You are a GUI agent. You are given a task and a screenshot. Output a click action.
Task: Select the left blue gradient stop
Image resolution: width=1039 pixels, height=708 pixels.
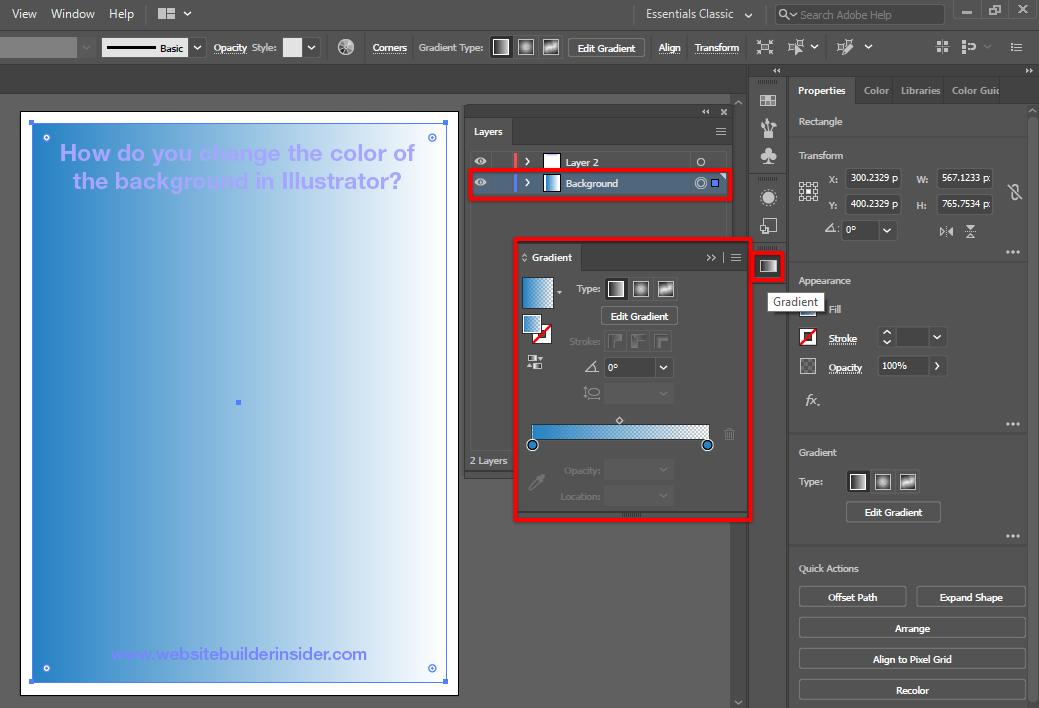click(x=532, y=445)
